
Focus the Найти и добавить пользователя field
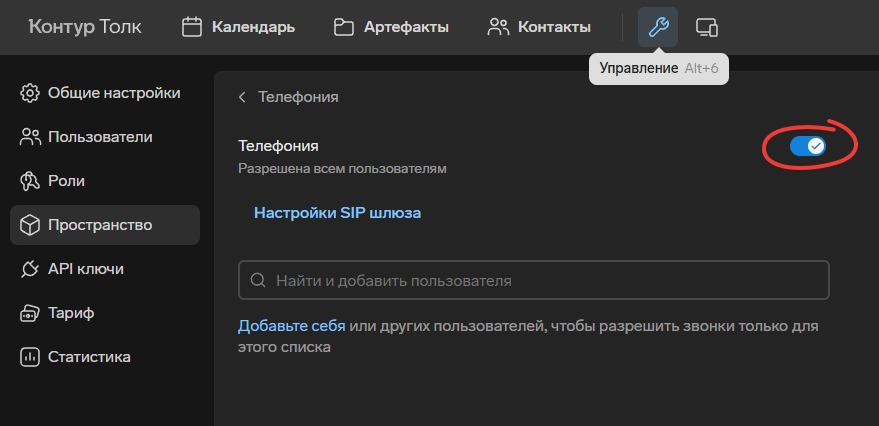tap(534, 280)
